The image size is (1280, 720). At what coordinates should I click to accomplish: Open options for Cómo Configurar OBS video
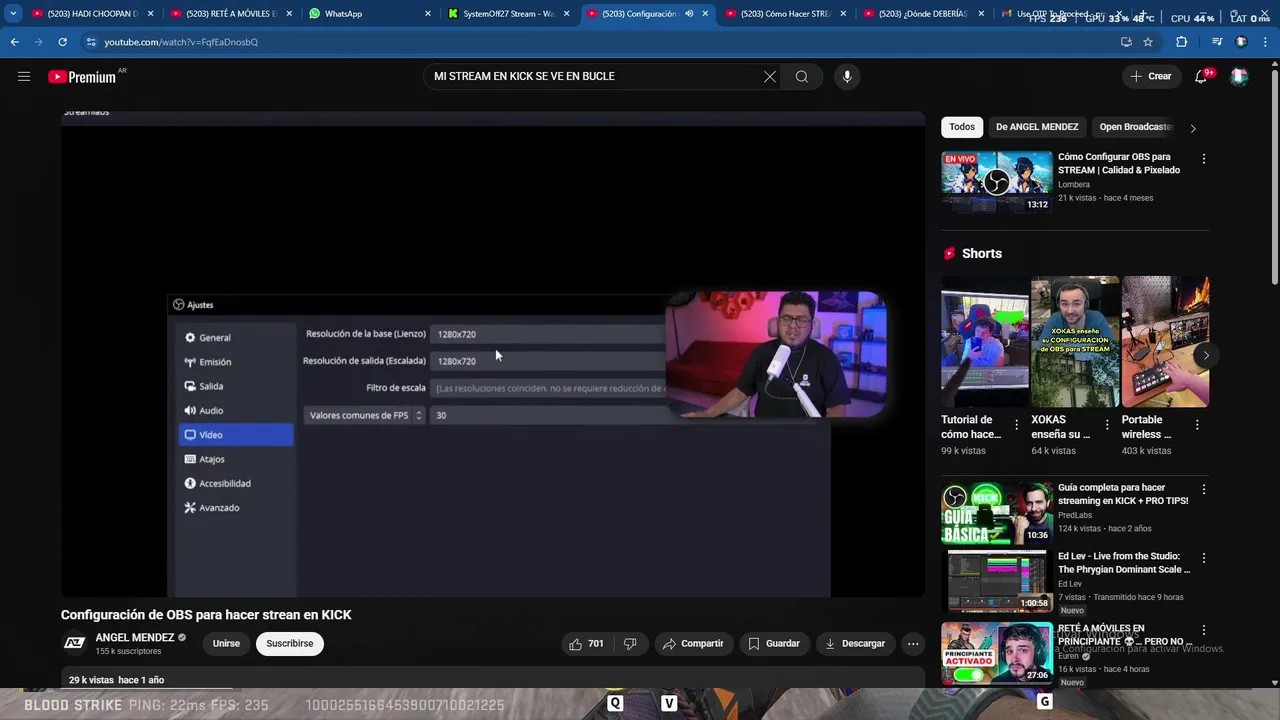click(x=1203, y=159)
